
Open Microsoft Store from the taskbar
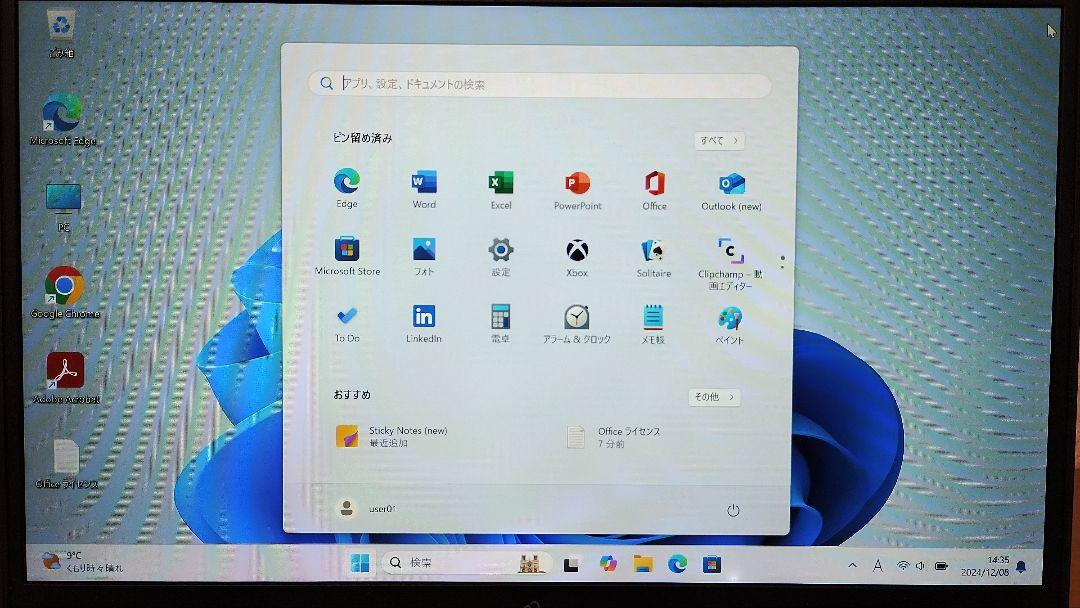712,565
